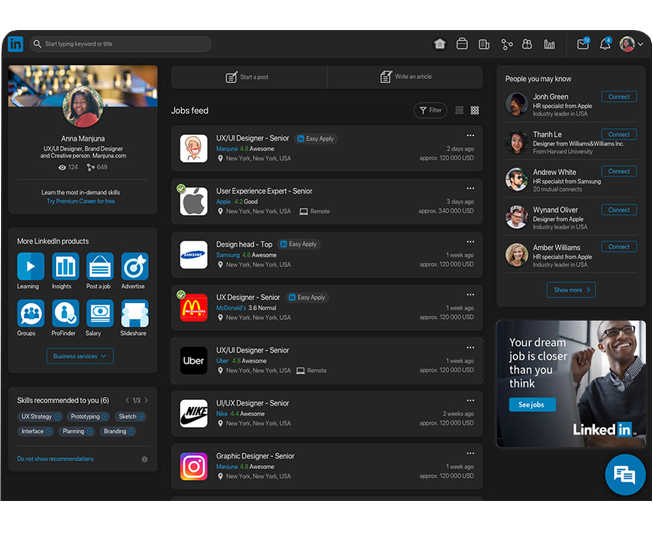Click the LinkedIn logo
The width and height of the screenshot is (653, 533).
[15, 44]
